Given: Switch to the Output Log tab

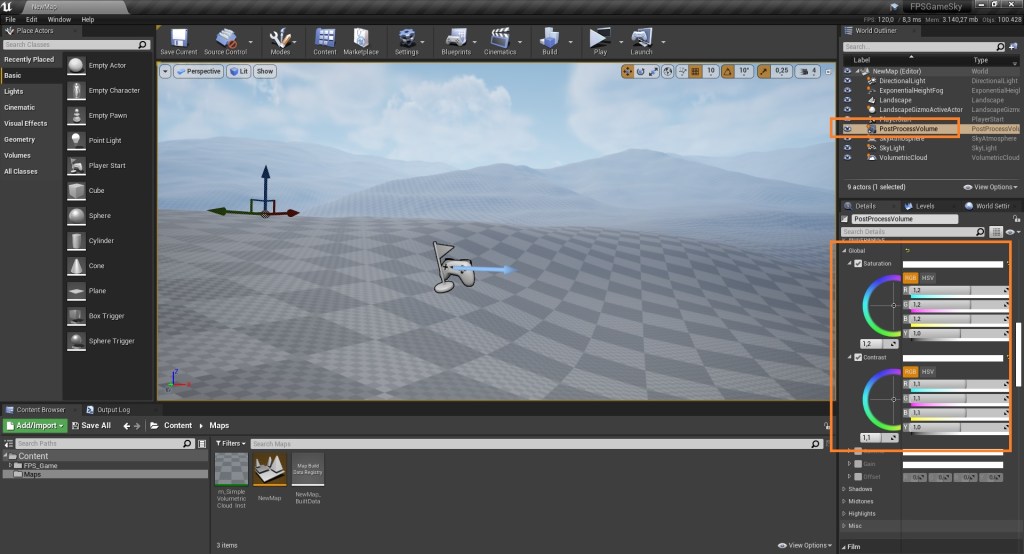Looking at the screenshot, I should click(x=111, y=409).
